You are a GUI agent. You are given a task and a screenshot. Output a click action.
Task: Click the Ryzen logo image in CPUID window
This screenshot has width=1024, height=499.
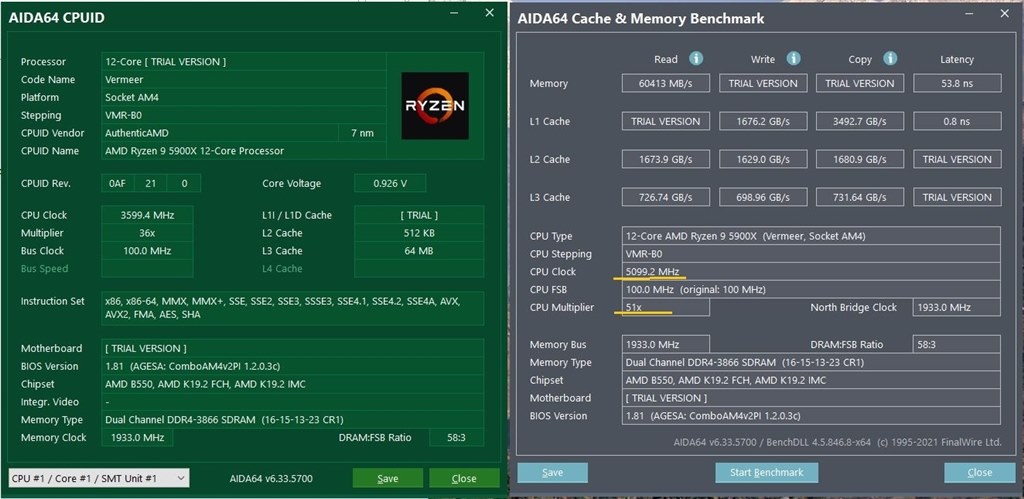[x=435, y=106]
